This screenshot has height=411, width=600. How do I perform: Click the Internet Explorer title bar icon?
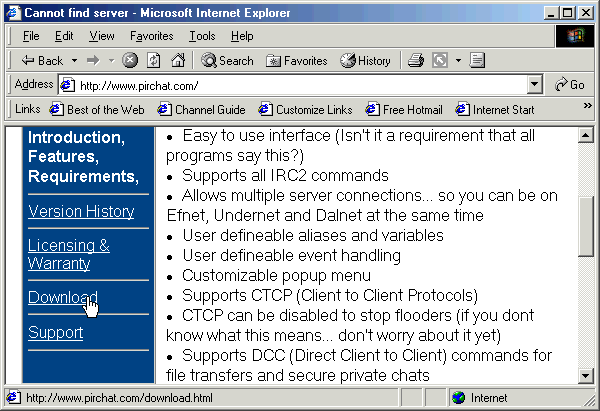coord(13,12)
